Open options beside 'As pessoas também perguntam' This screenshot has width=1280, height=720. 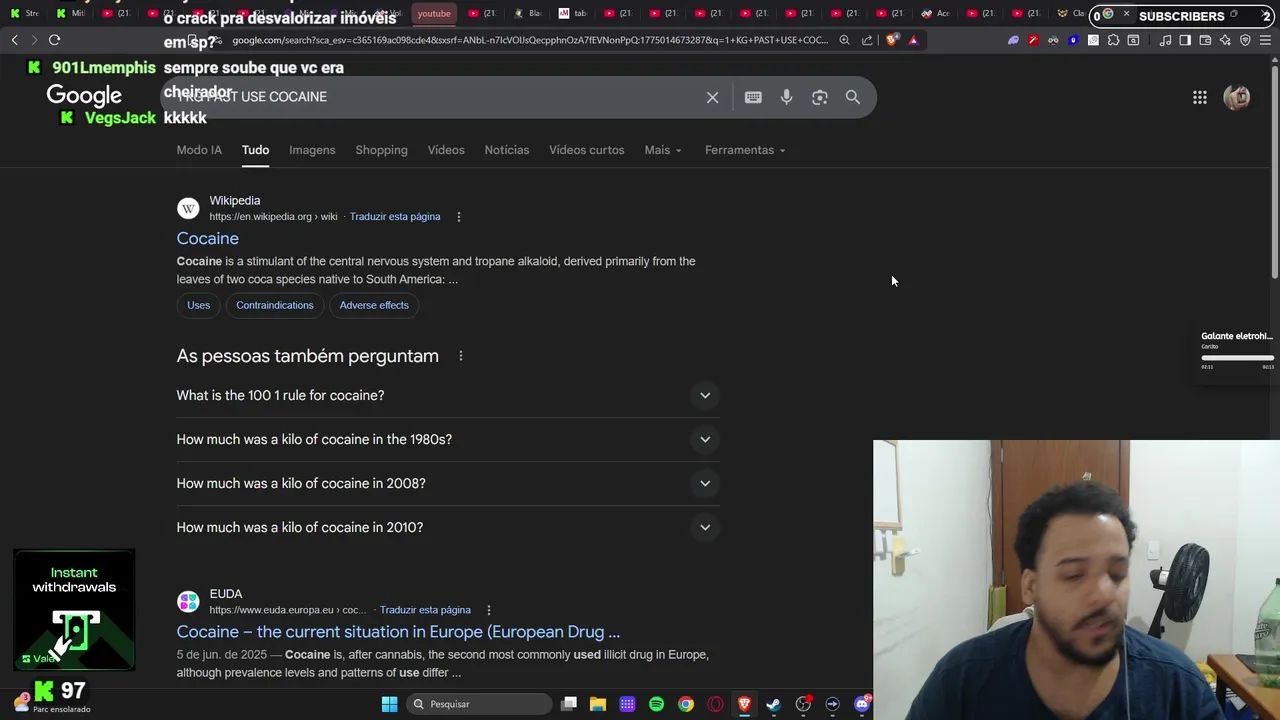click(461, 356)
